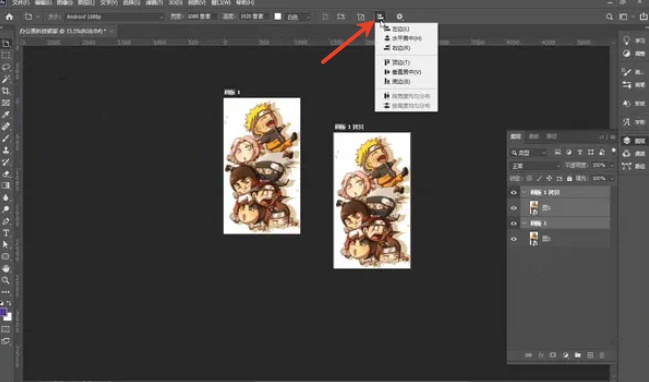Click the add new artboard icon
Viewport: 649px width, 382px height.
[x=361, y=17]
